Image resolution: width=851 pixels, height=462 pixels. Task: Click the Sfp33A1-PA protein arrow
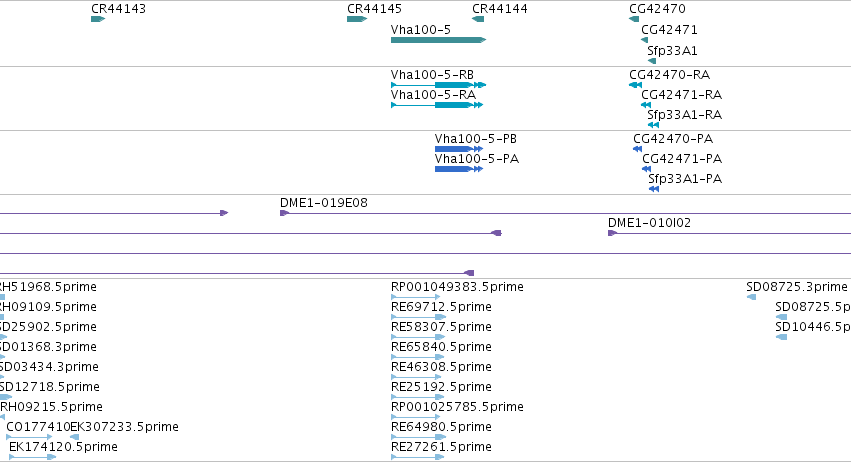(654, 189)
